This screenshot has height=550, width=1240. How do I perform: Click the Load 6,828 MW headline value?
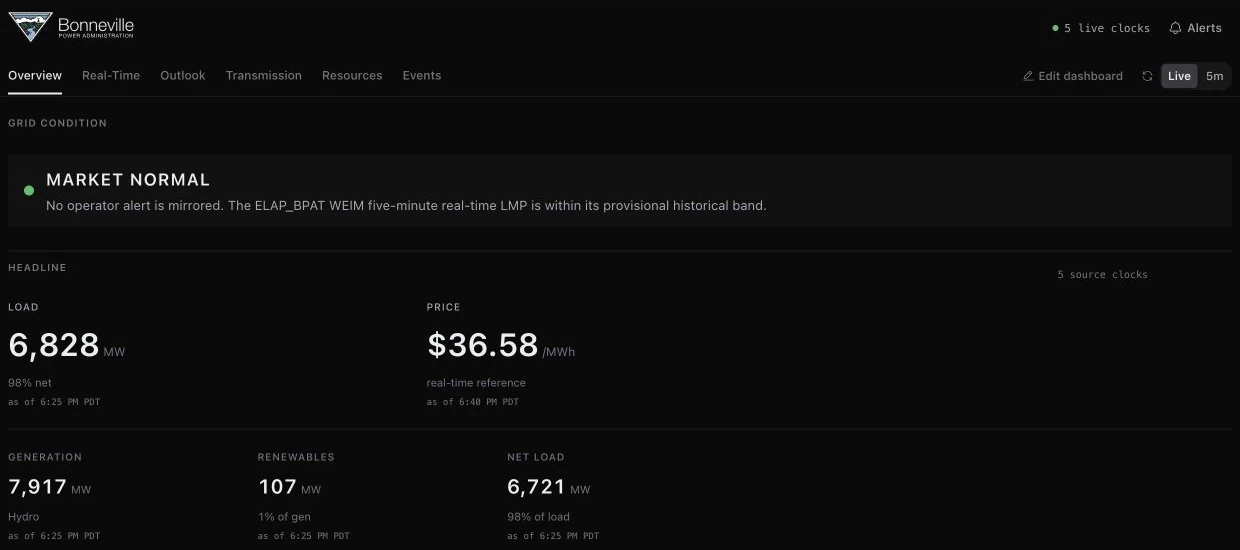tap(67, 346)
